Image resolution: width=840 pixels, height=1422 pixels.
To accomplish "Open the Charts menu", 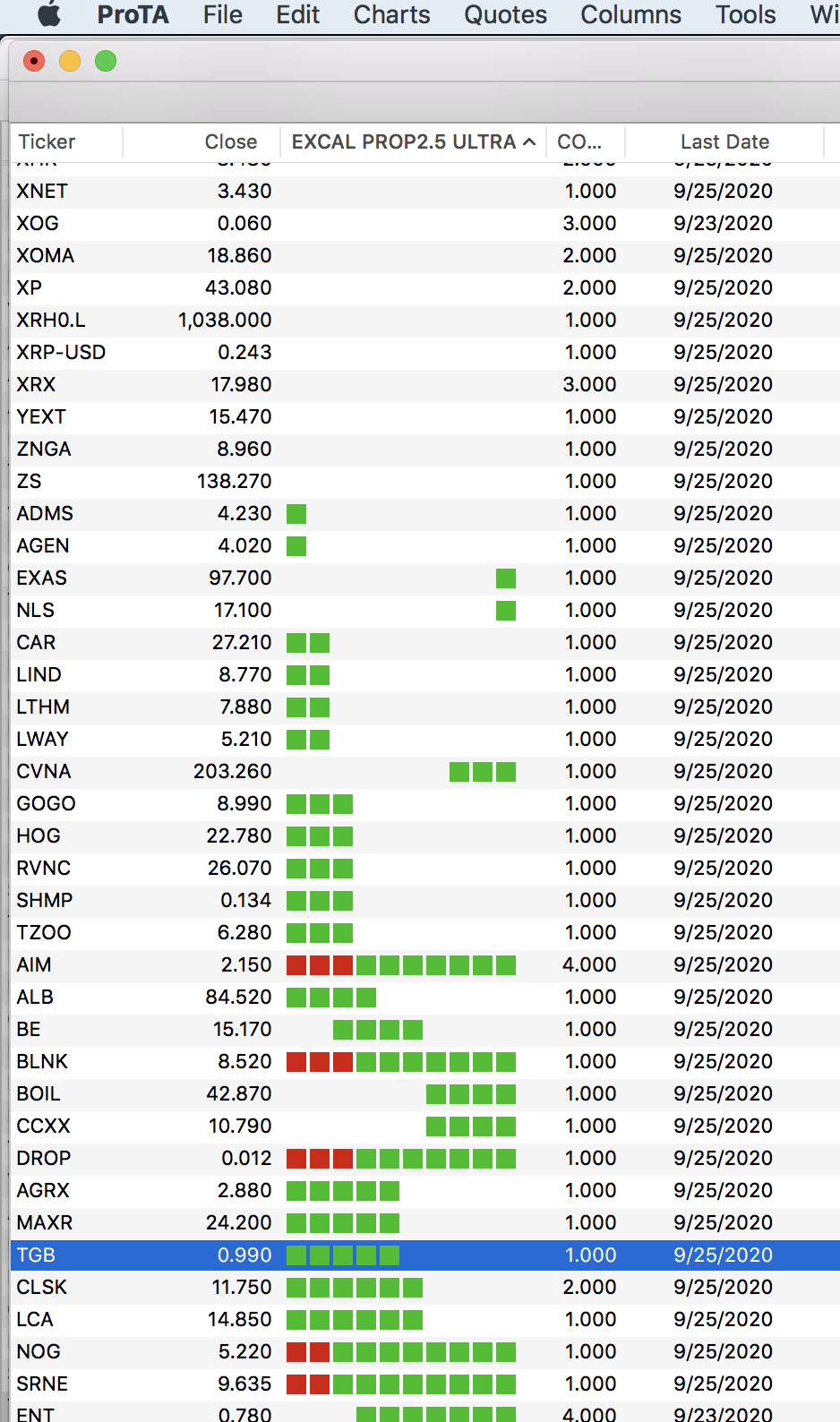I will click(391, 14).
